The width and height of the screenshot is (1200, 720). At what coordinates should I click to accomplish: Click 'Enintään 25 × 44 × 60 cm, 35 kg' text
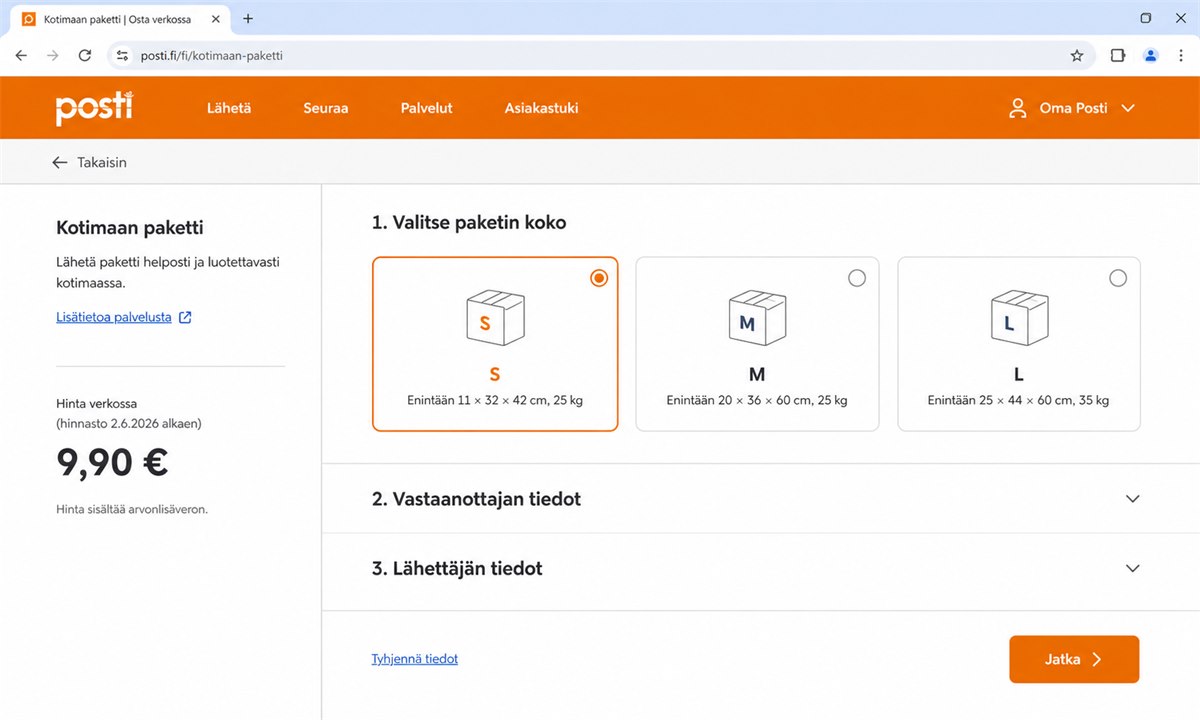tap(1018, 401)
